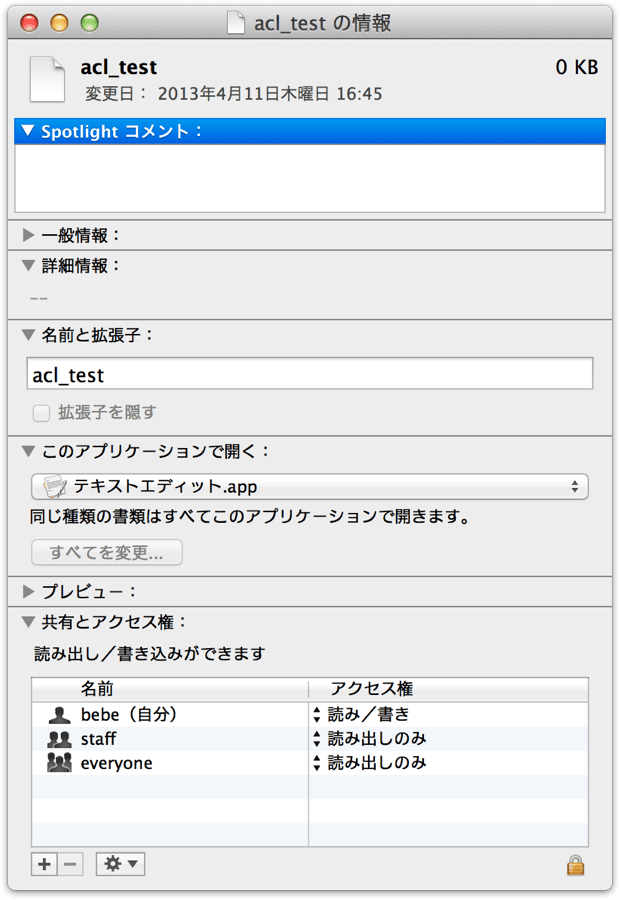Expand the 一般情報 section
Screen dimensions: 620x900
[28, 235]
